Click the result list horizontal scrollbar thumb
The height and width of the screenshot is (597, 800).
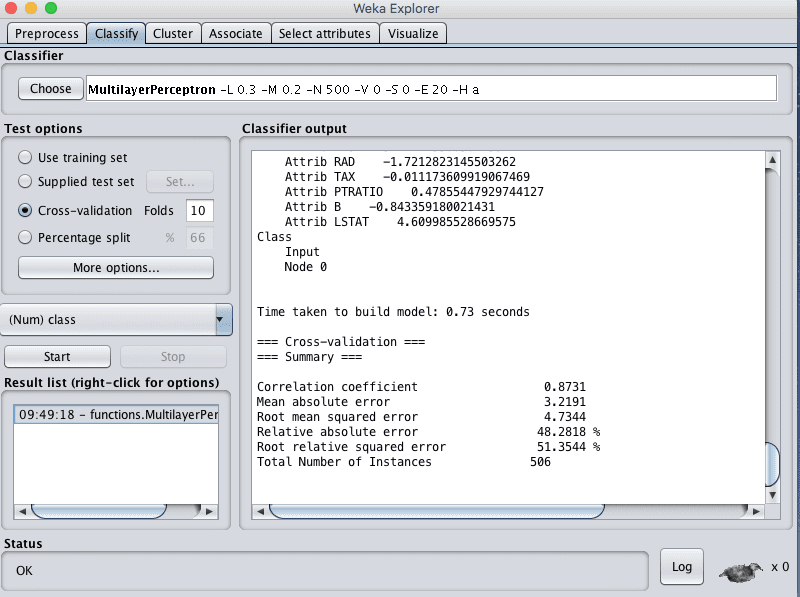click(99, 511)
